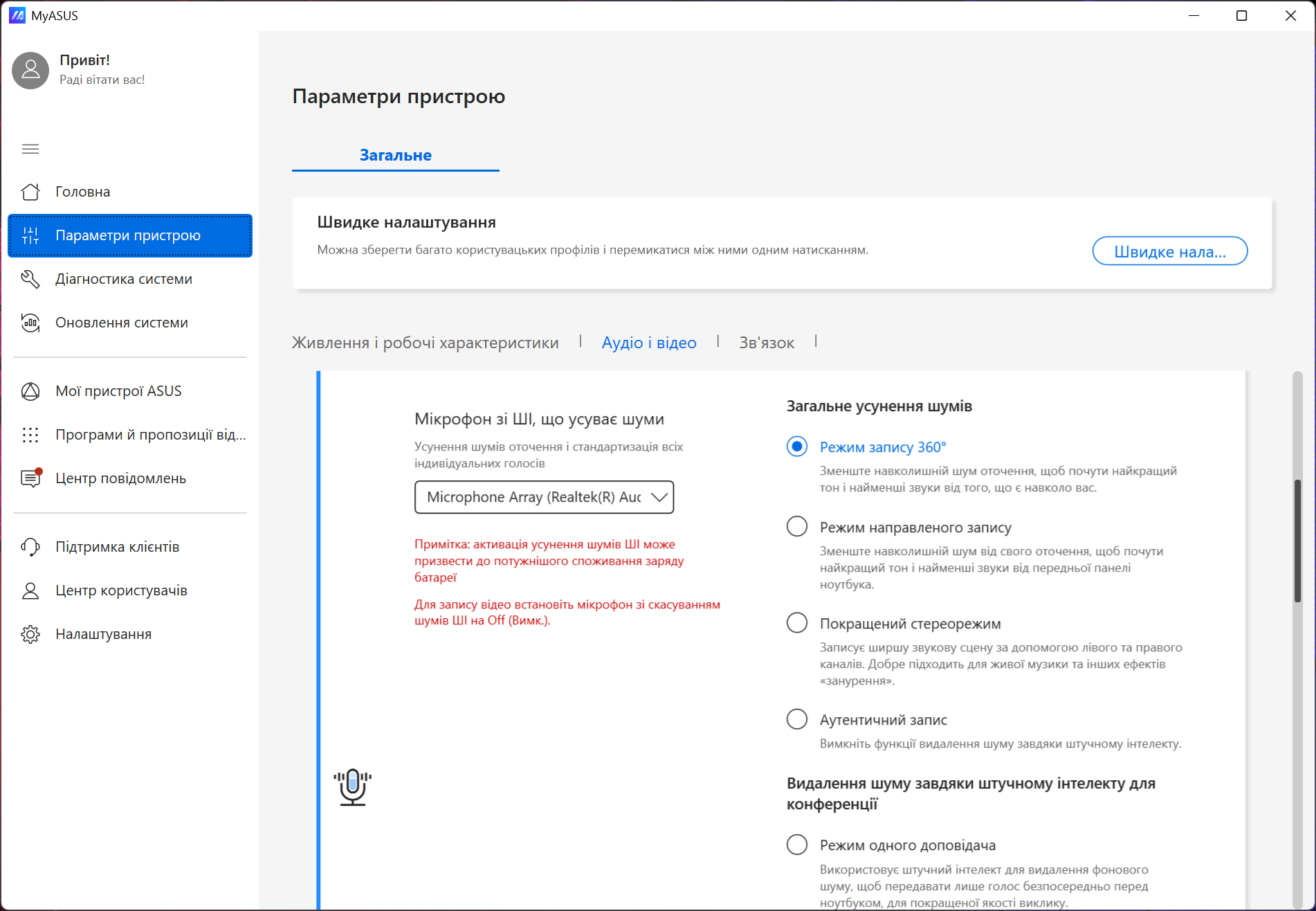Click the Оновлення системи update icon

[x=30, y=323]
